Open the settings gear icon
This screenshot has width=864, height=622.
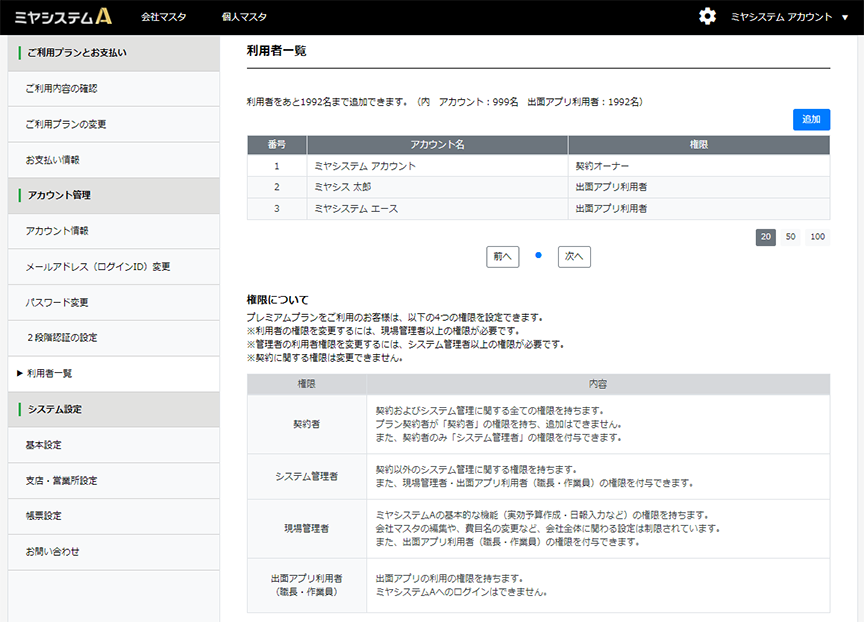tap(707, 17)
